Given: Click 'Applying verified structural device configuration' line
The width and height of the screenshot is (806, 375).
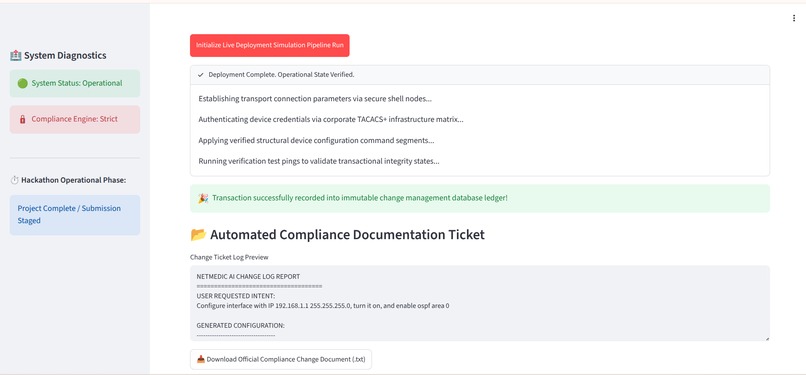Looking at the screenshot, I should pos(316,140).
